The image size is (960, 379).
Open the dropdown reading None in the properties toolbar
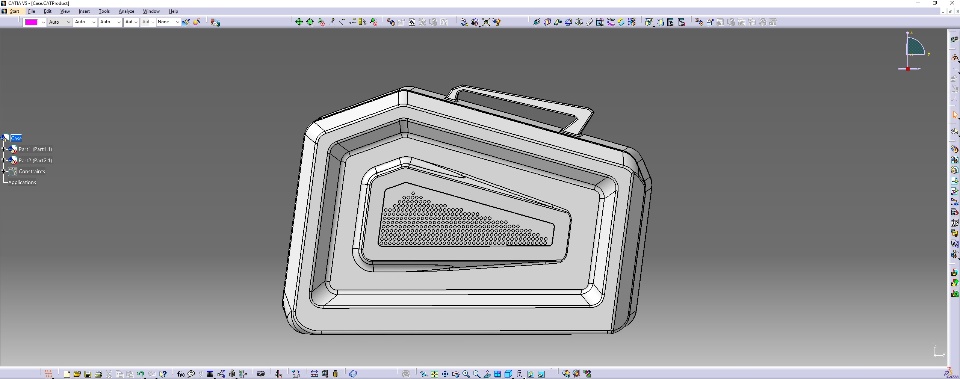click(x=168, y=22)
